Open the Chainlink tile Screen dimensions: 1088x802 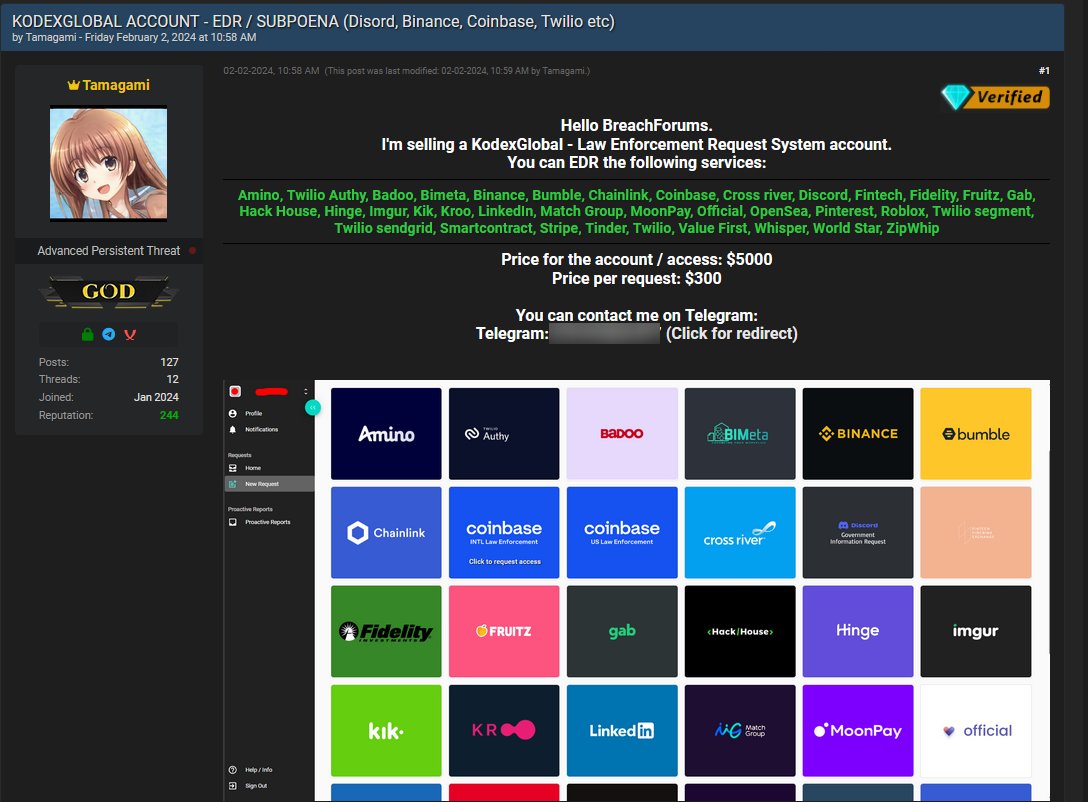(x=386, y=532)
